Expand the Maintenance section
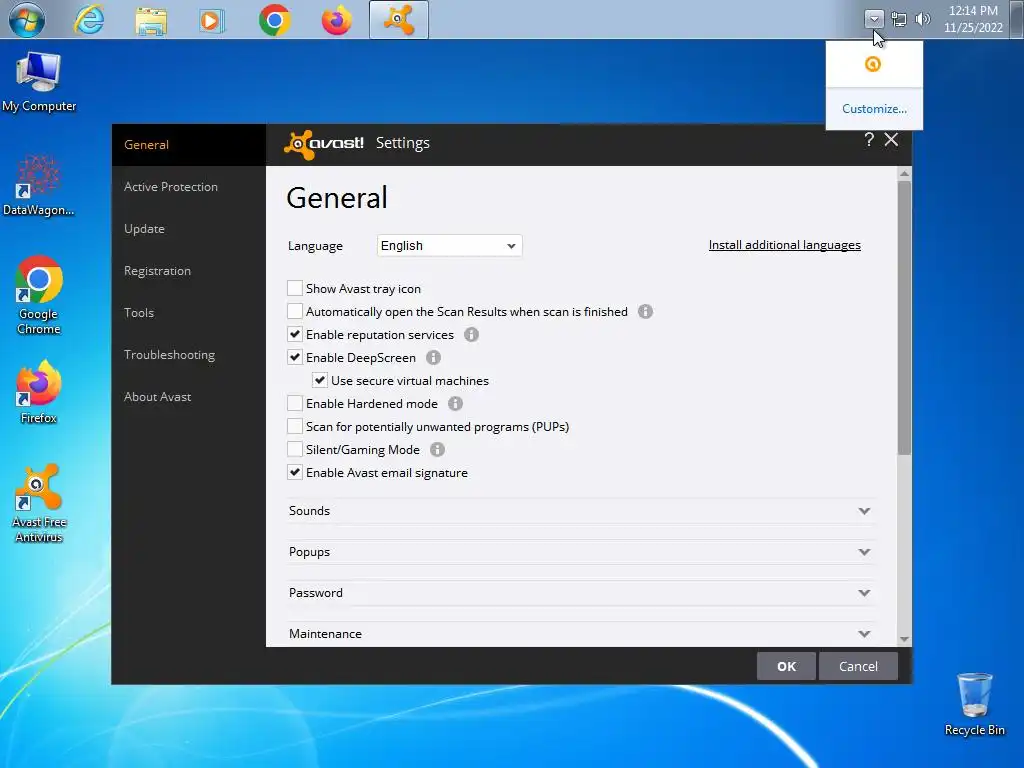Screen dimensions: 1024x768 (x=580, y=633)
